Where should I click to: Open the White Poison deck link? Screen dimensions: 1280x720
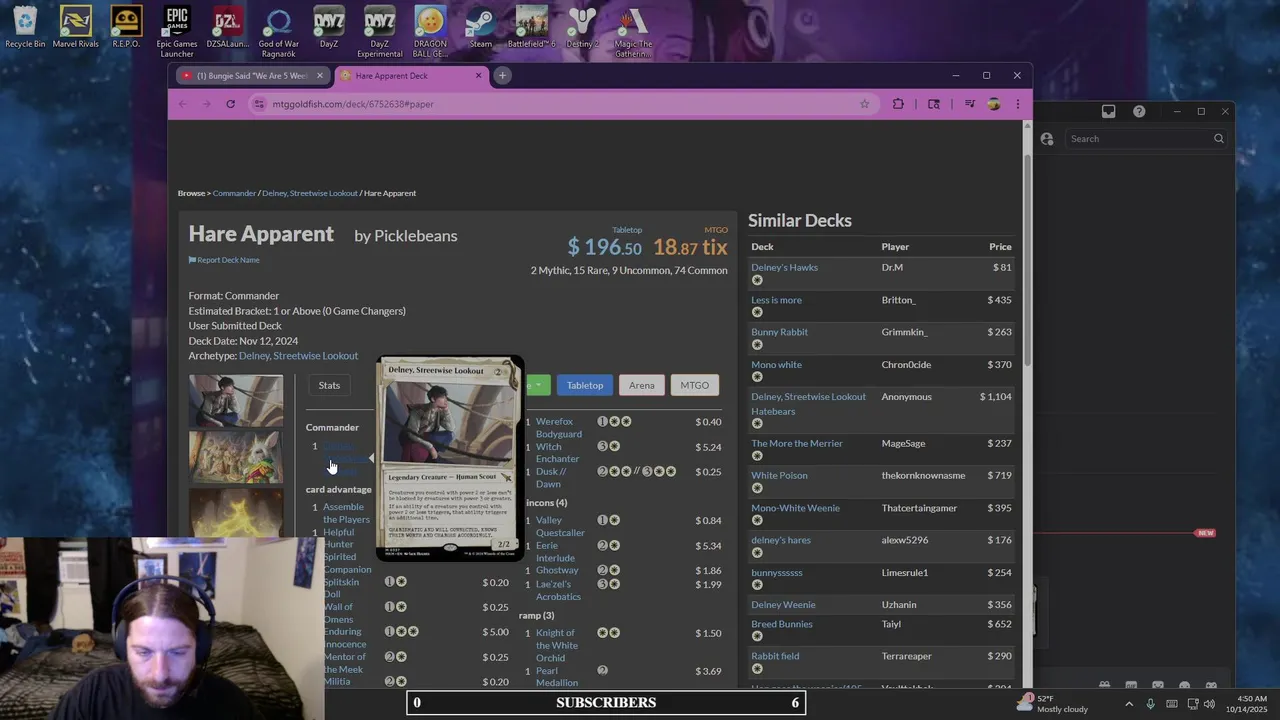(779, 476)
